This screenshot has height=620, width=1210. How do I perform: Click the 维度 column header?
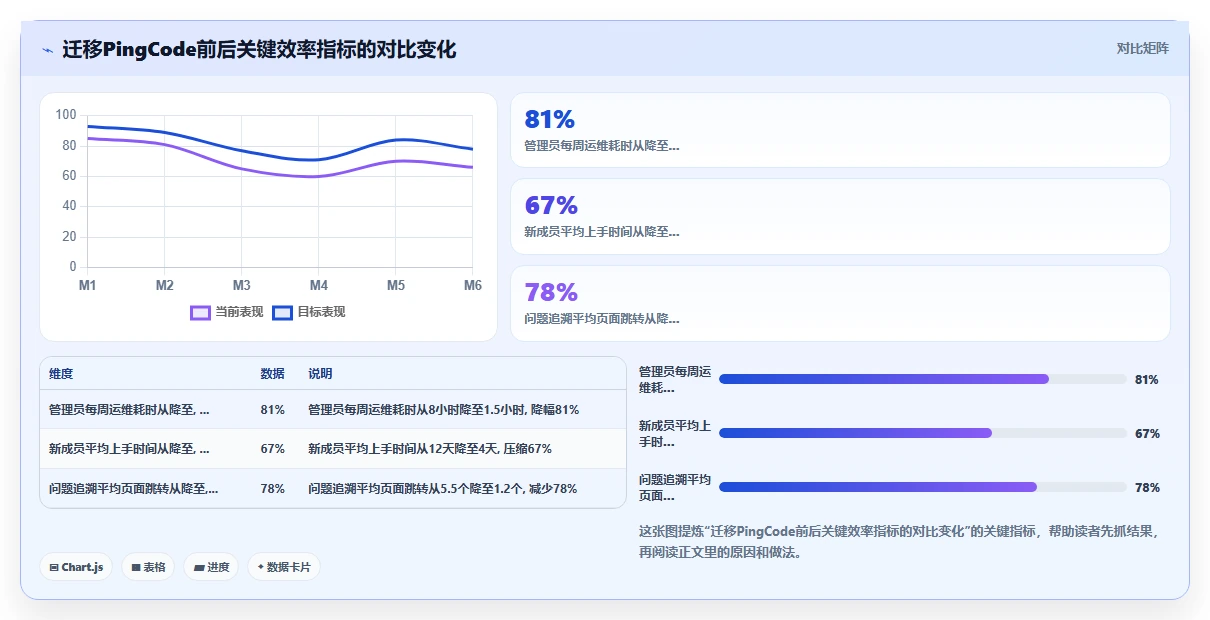pos(61,374)
